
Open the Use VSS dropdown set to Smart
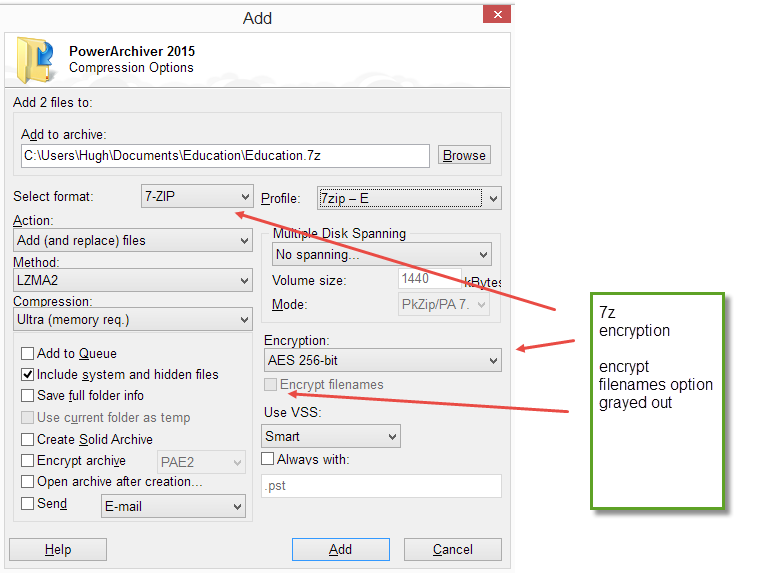coord(331,436)
